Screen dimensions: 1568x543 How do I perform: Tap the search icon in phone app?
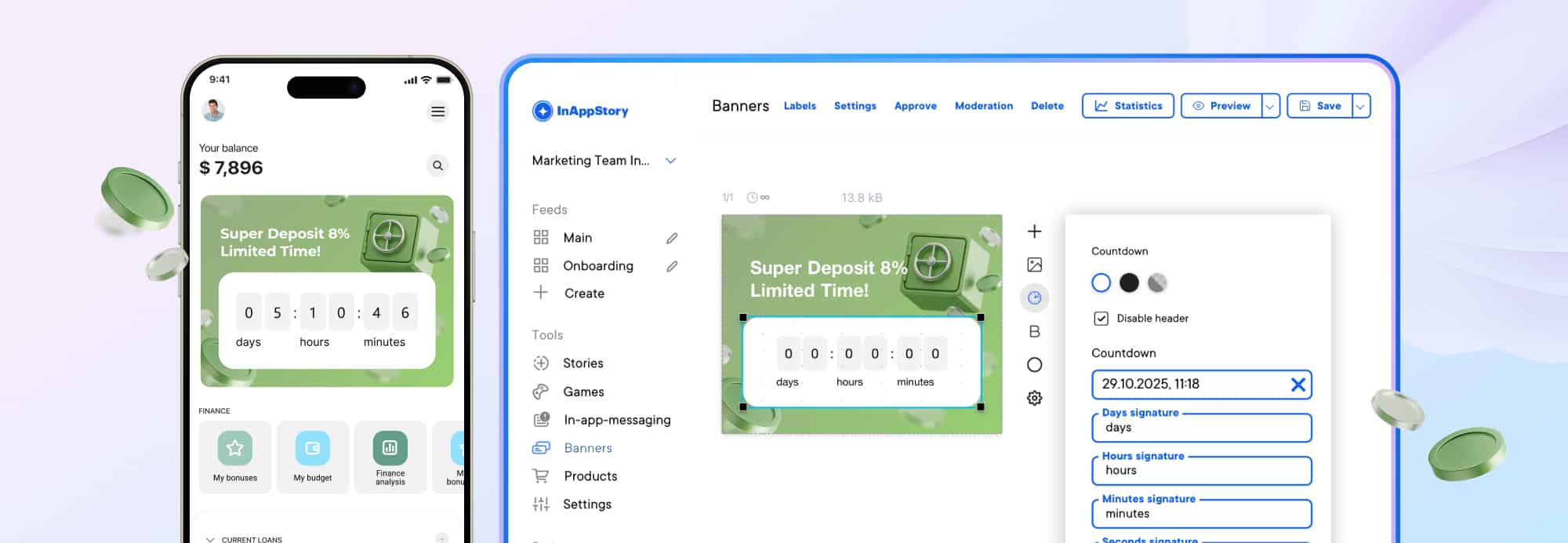click(x=438, y=166)
